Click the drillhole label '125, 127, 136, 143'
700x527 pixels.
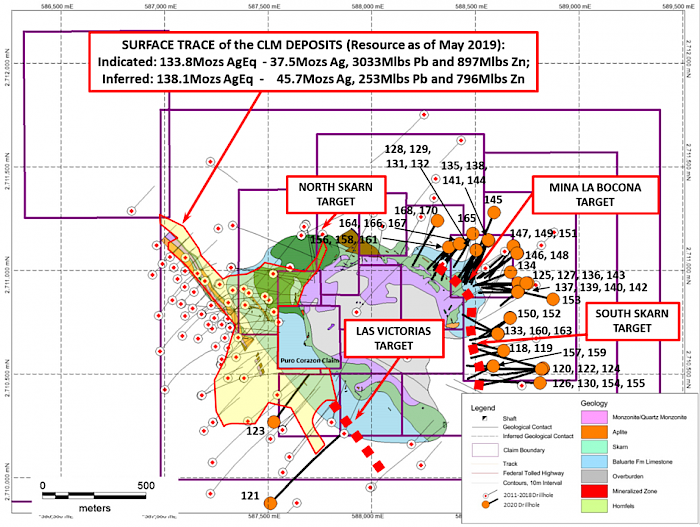click(579, 275)
